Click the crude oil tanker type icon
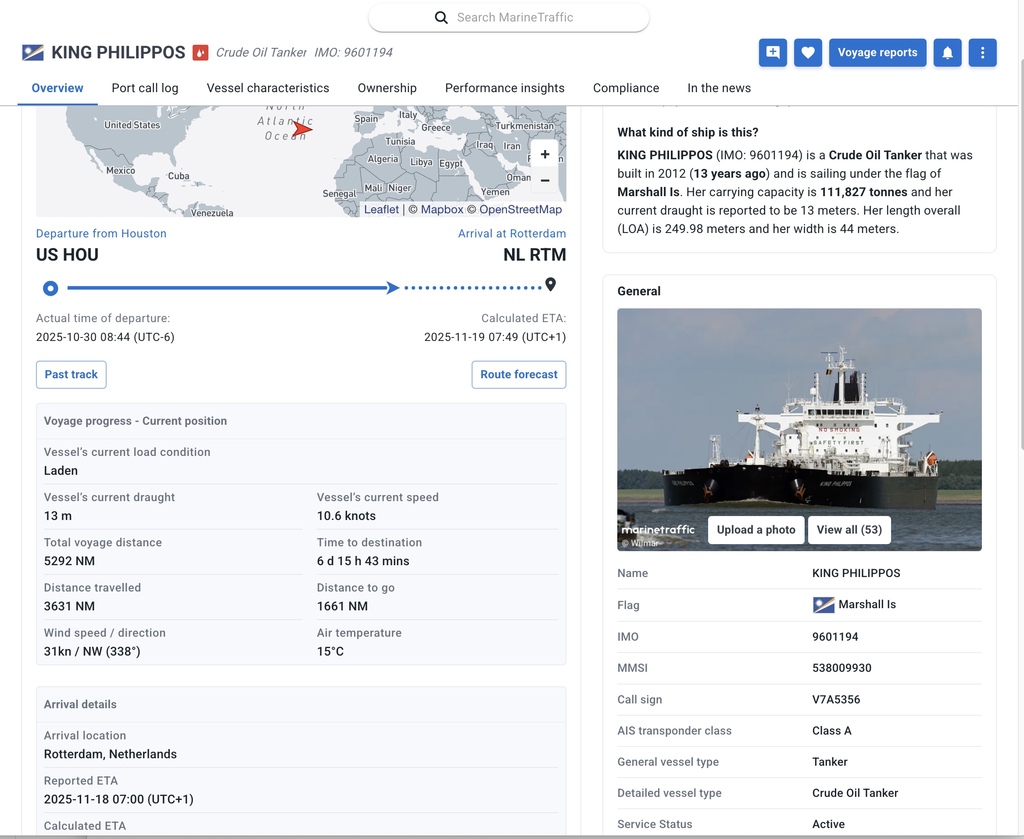Image resolution: width=1024 pixels, height=839 pixels. 200,53
